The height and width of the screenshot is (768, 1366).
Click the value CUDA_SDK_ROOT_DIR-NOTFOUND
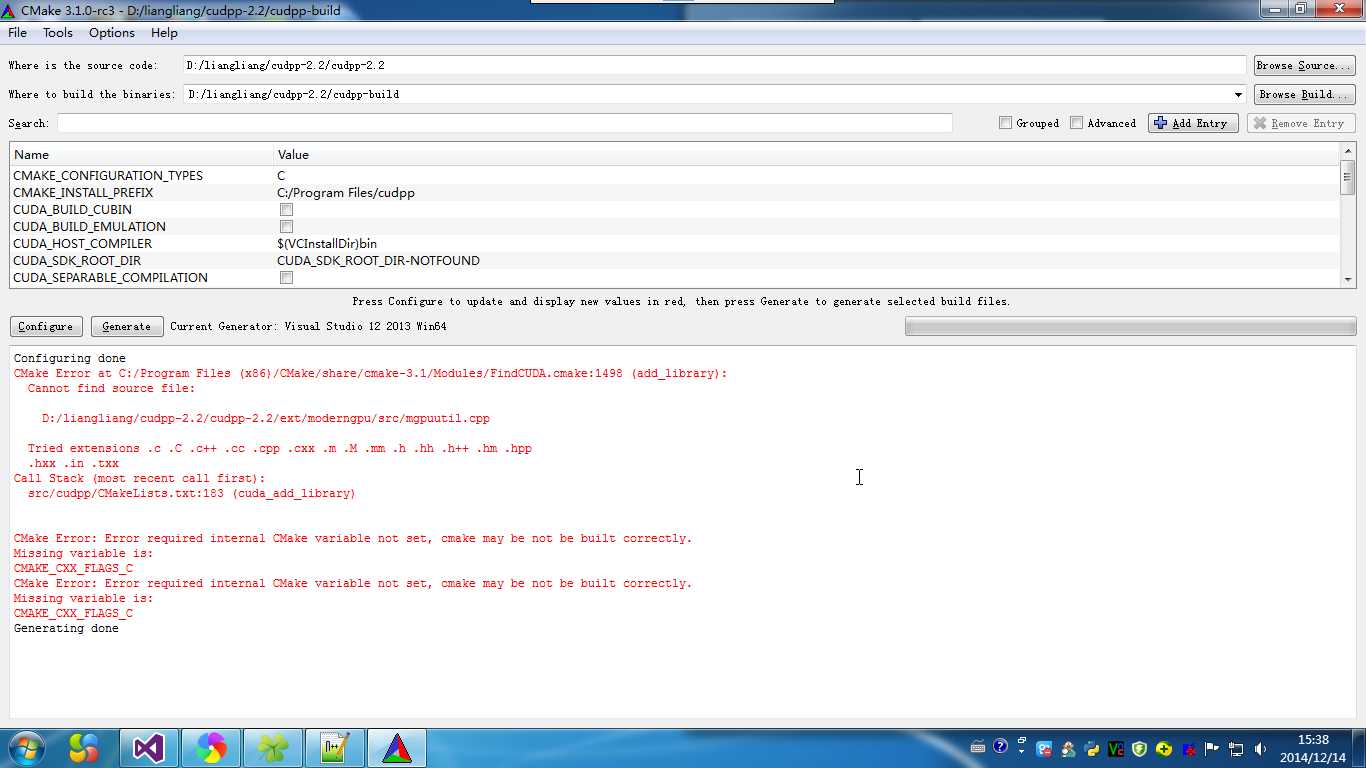click(x=378, y=261)
